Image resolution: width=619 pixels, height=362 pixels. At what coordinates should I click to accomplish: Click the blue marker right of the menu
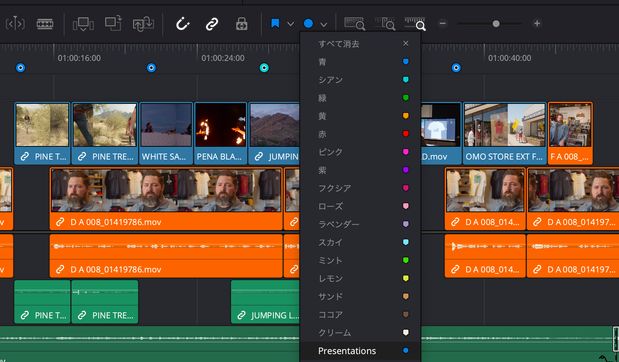[456, 68]
